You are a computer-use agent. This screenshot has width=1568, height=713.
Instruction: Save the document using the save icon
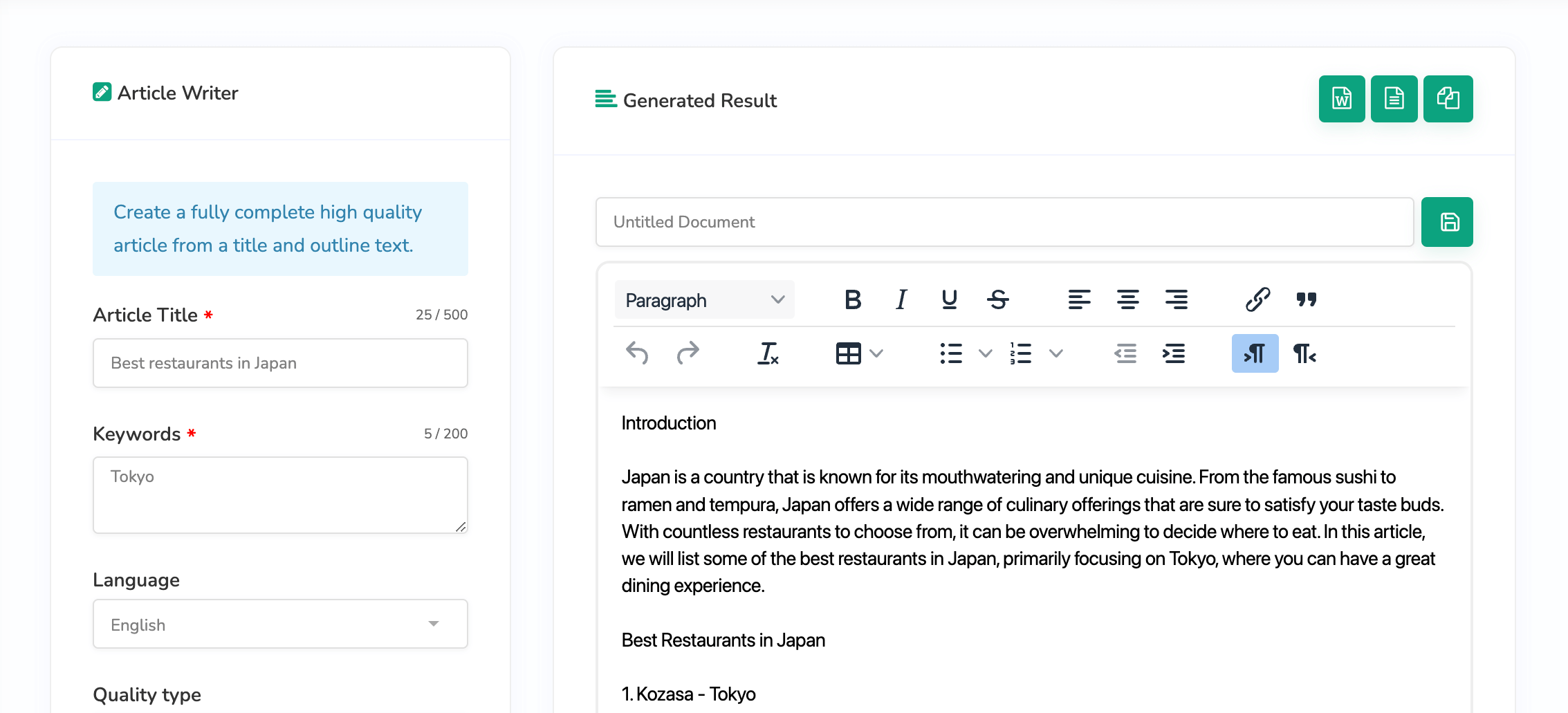pos(1447,222)
